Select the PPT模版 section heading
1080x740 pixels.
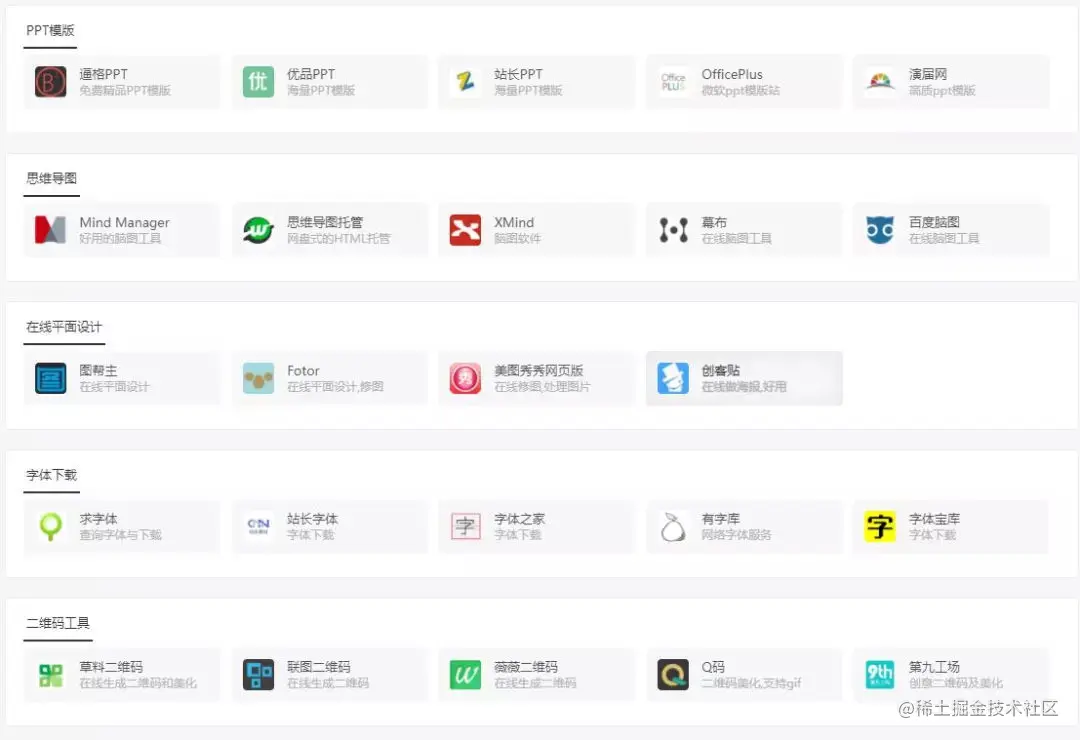tap(50, 30)
